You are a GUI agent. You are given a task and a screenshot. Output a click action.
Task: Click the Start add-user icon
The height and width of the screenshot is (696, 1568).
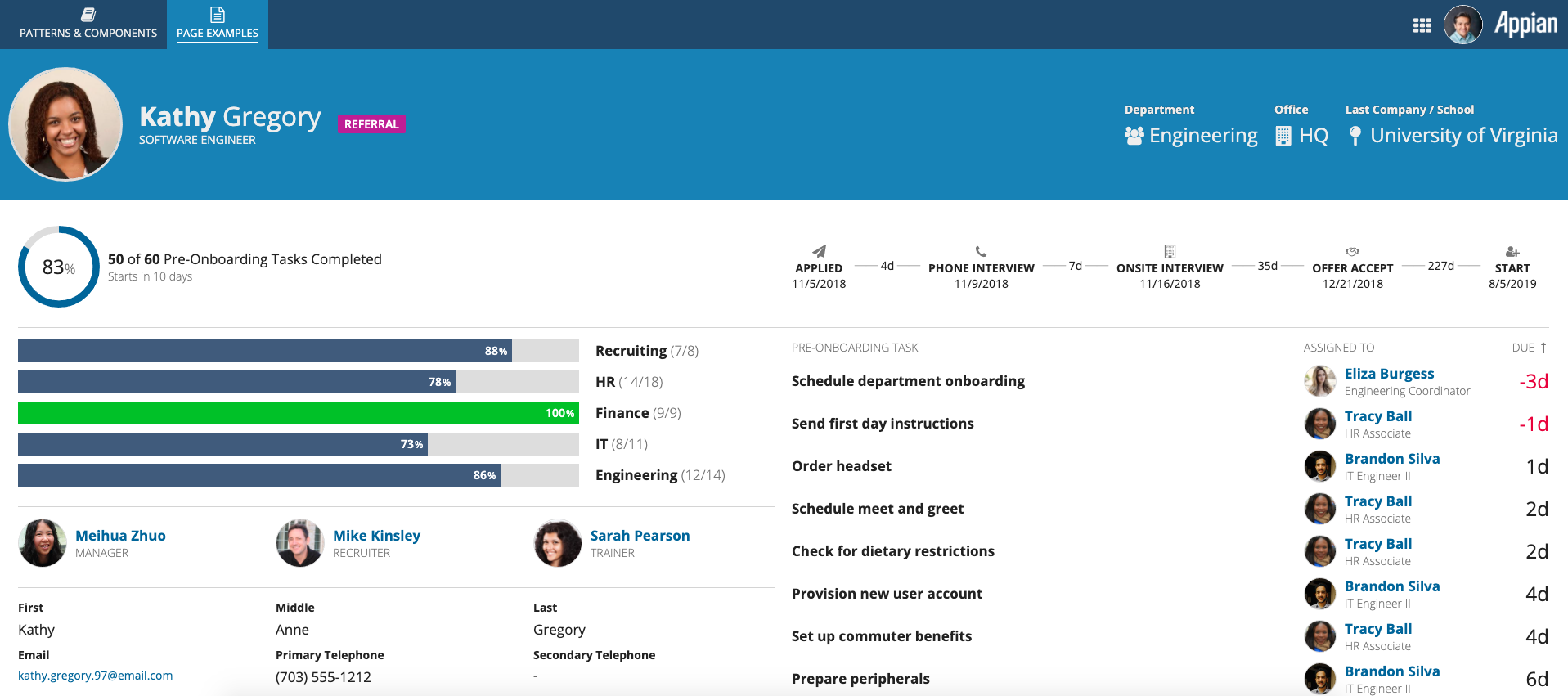tap(1512, 251)
